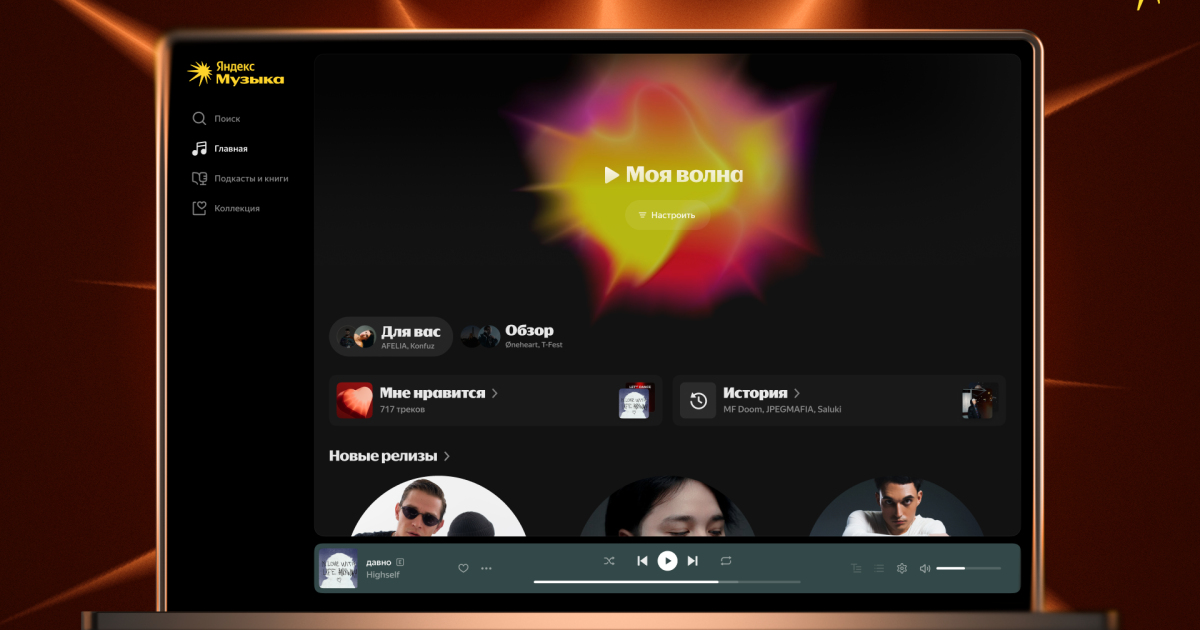Expand Мне нравится playlist chevron
The height and width of the screenshot is (630, 1200).
495,394
